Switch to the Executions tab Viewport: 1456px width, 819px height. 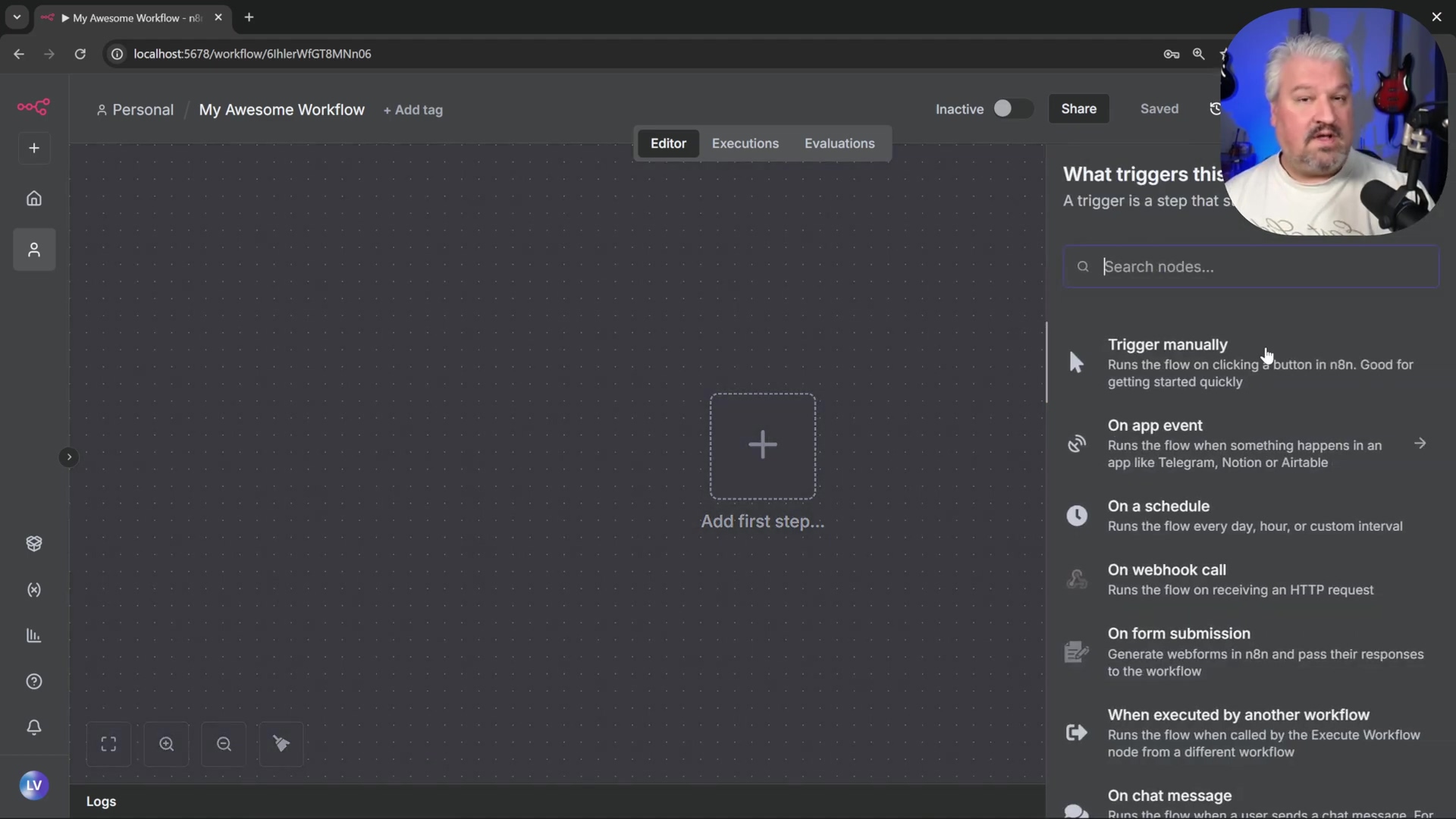tap(745, 143)
